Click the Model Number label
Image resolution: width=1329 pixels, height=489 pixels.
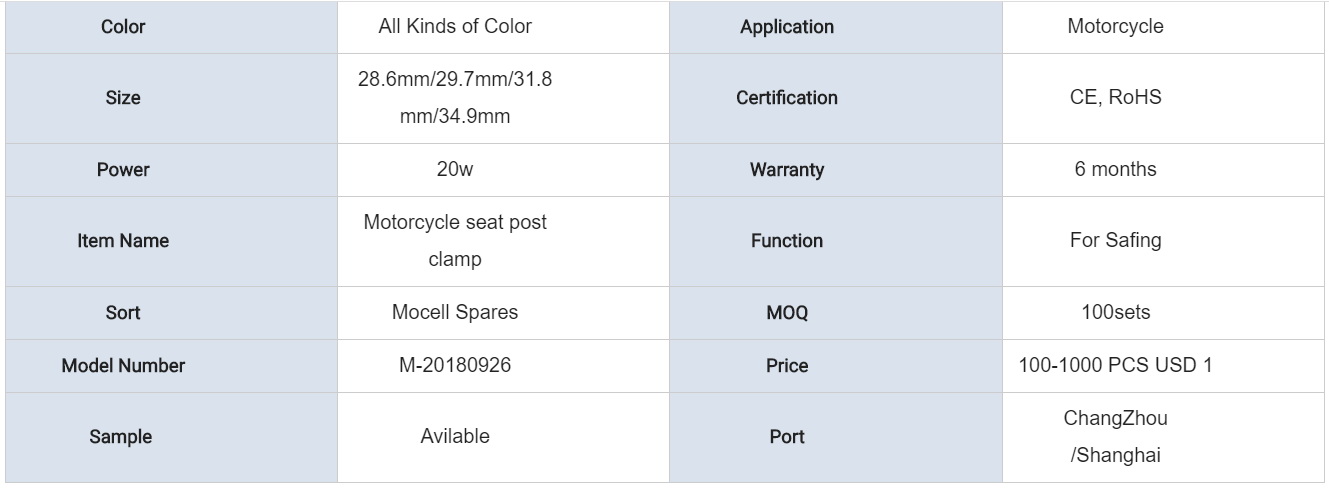(x=123, y=366)
